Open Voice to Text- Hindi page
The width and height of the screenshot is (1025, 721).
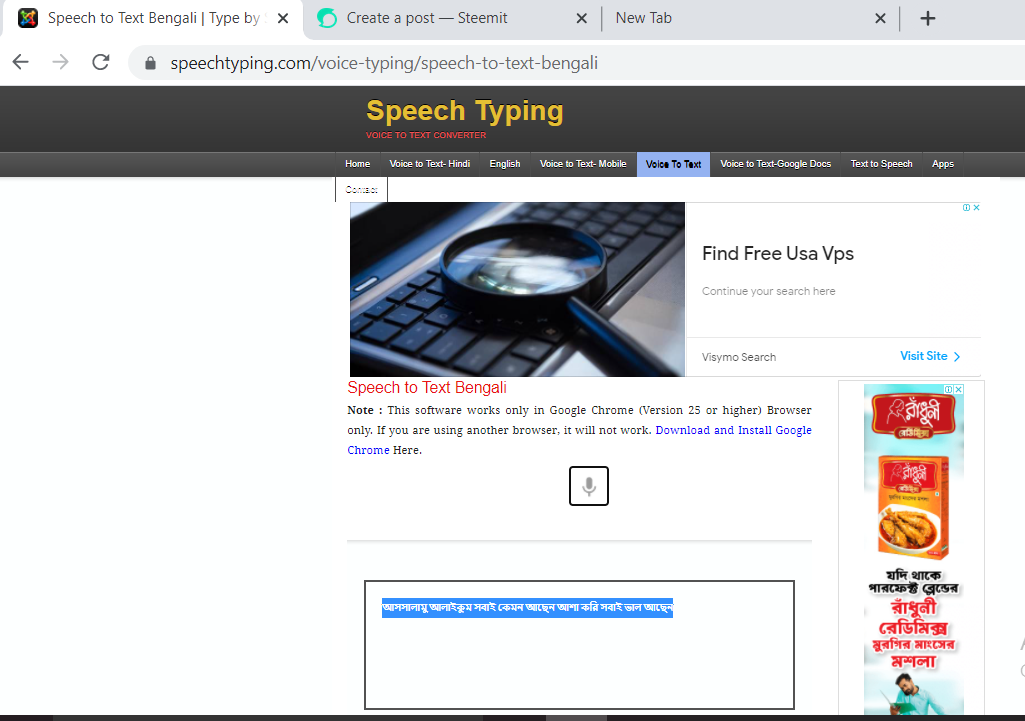point(429,164)
